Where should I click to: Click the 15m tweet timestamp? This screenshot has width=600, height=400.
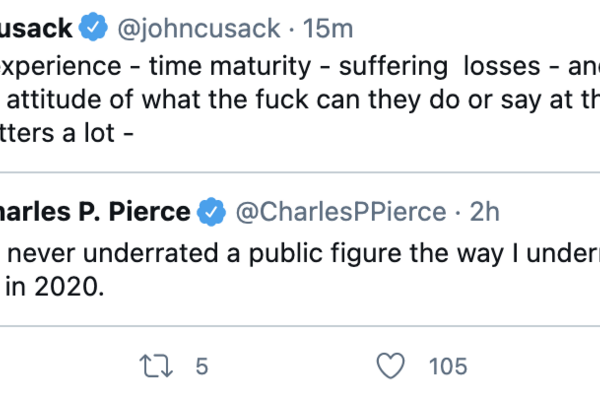(x=321, y=30)
